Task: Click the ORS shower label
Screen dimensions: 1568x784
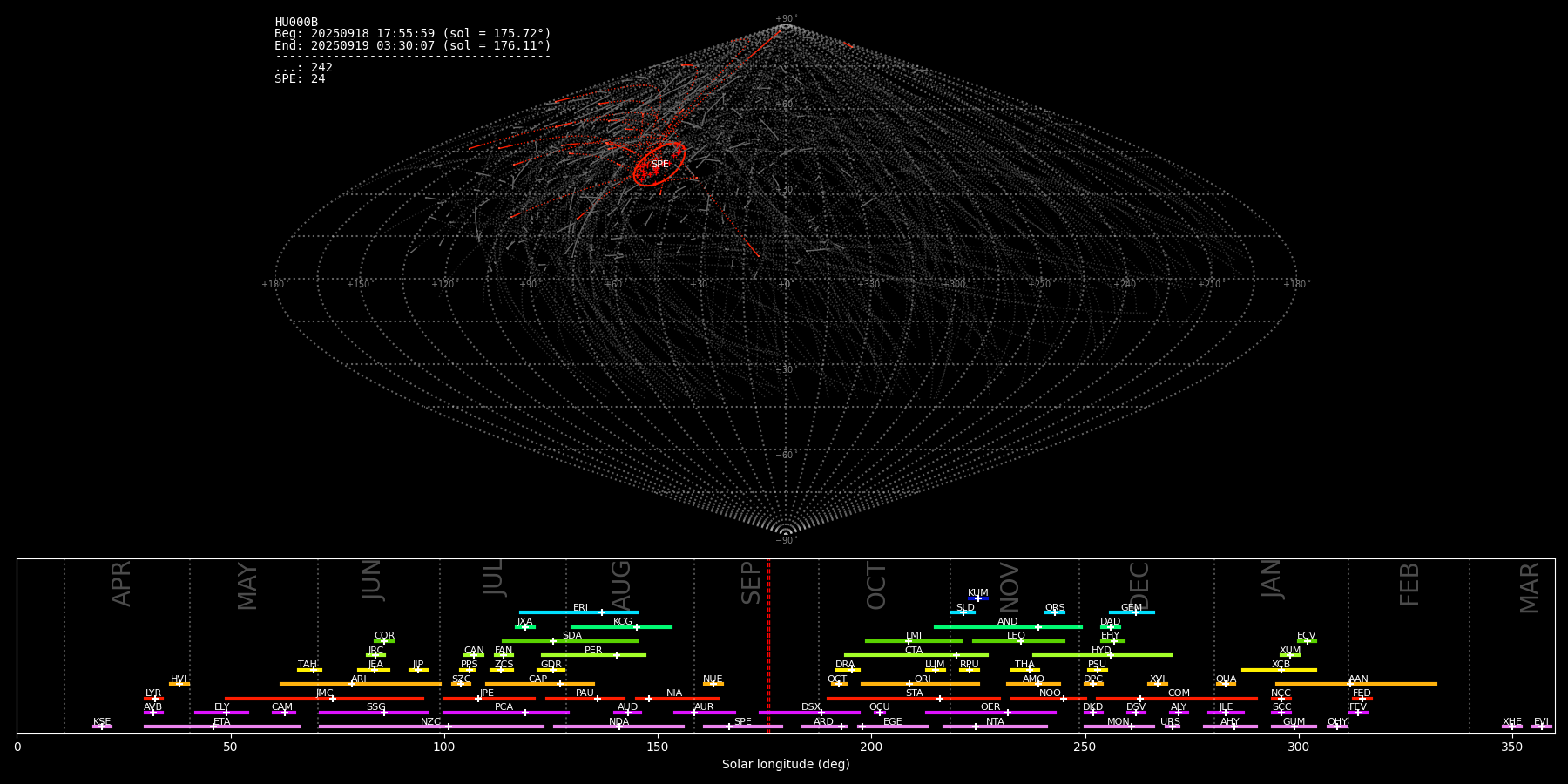Action: click(1054, 608)
